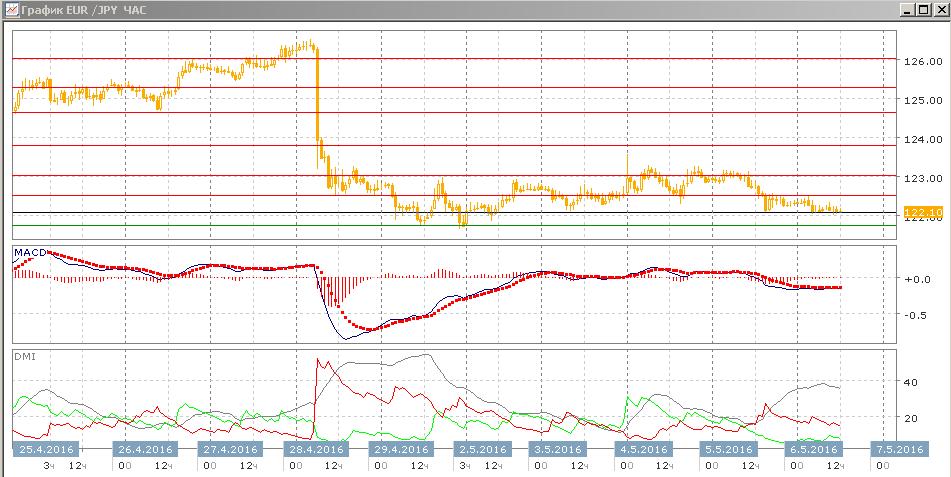951x477 pixels.
Task: Select the 27.4.2016 date marker
Action: 230,450
